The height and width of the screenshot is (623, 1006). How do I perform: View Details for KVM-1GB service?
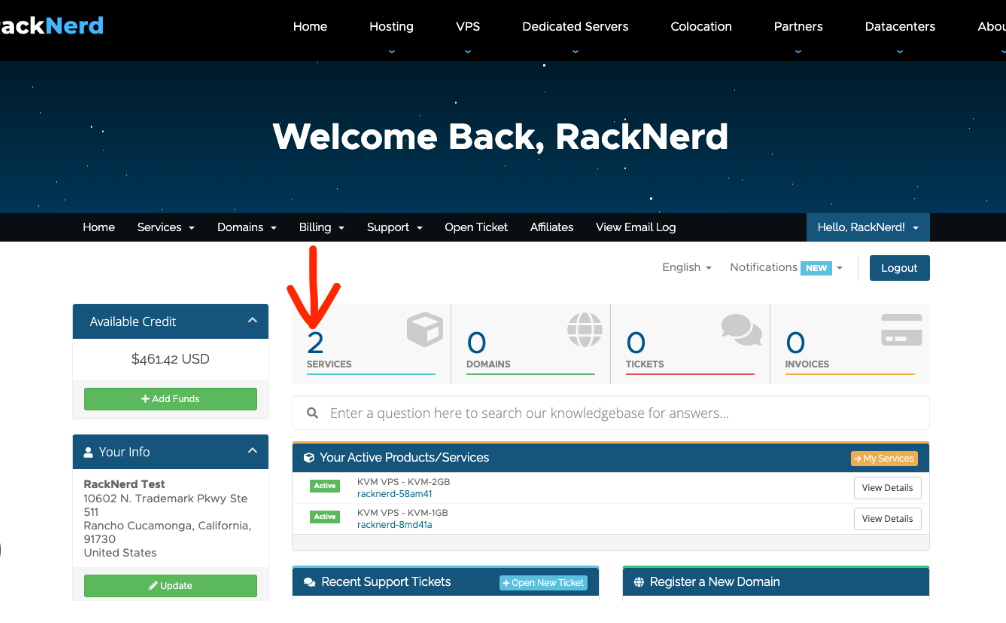887,518
